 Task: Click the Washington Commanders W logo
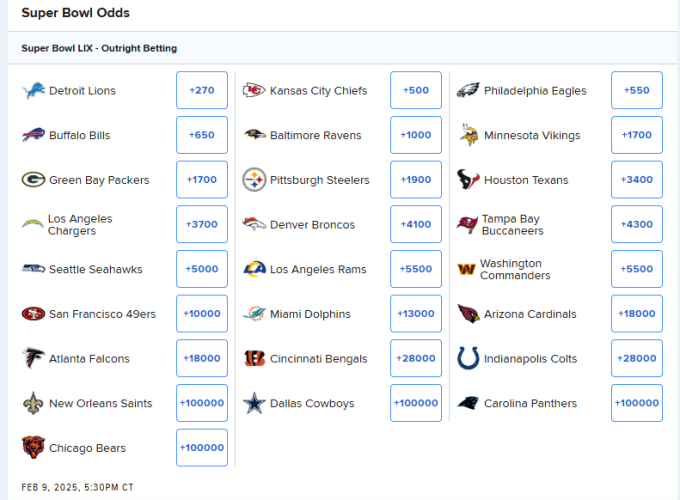466,269
